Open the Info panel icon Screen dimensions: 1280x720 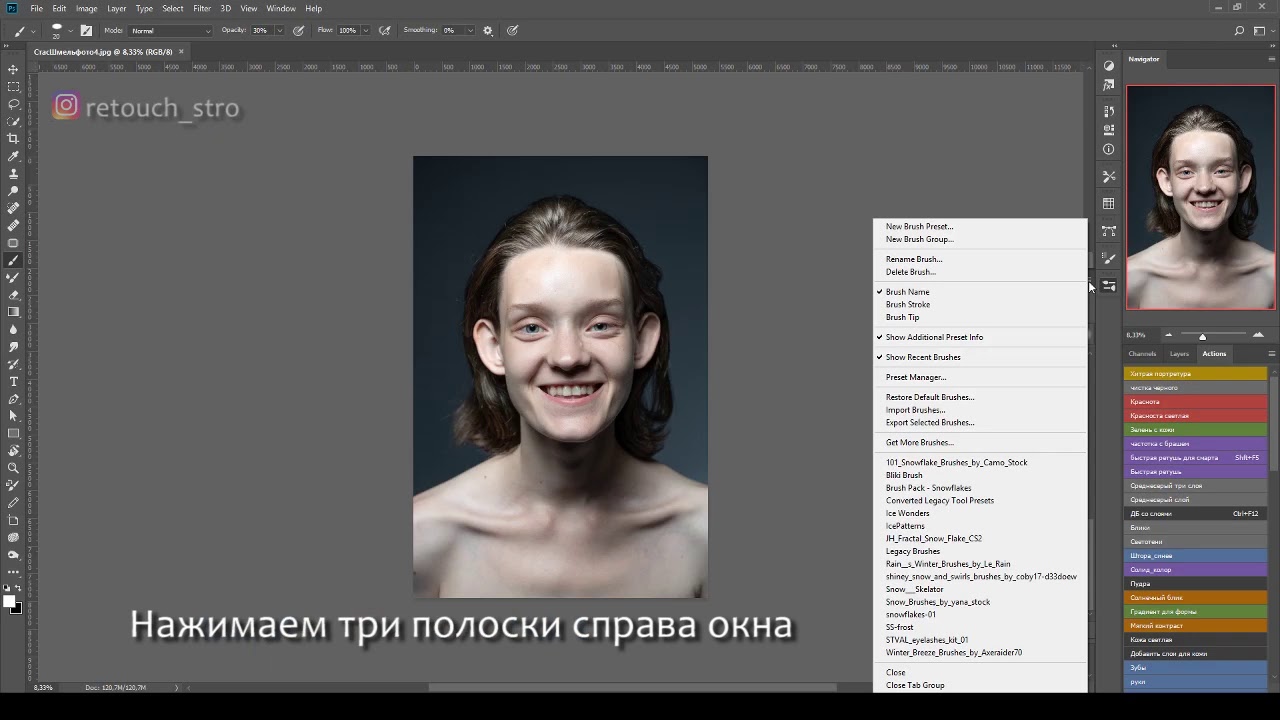click(x=1108, y=149)
